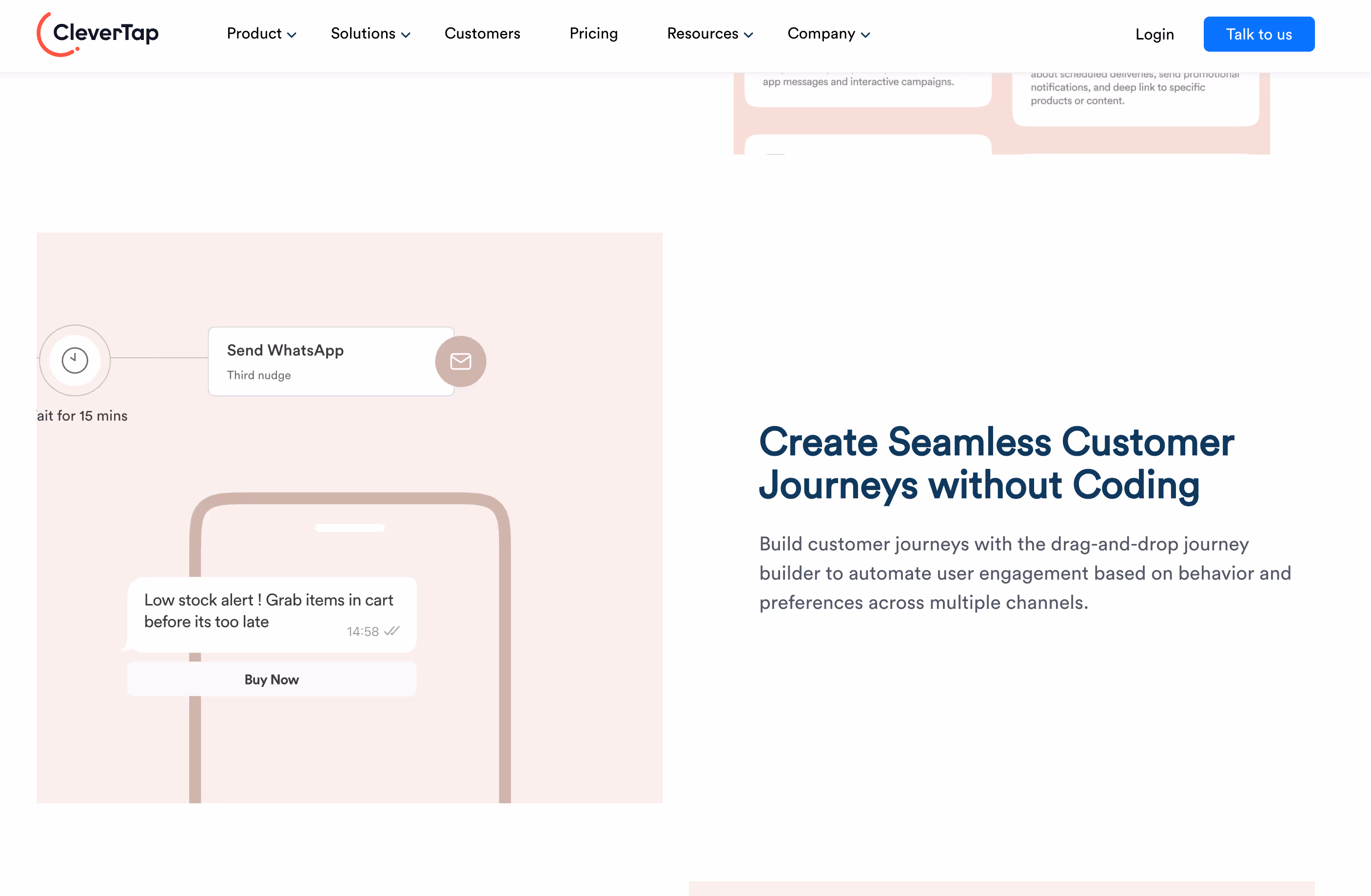1371x896 pixels.
Task: Go to the Customers page
Action: 482,34
